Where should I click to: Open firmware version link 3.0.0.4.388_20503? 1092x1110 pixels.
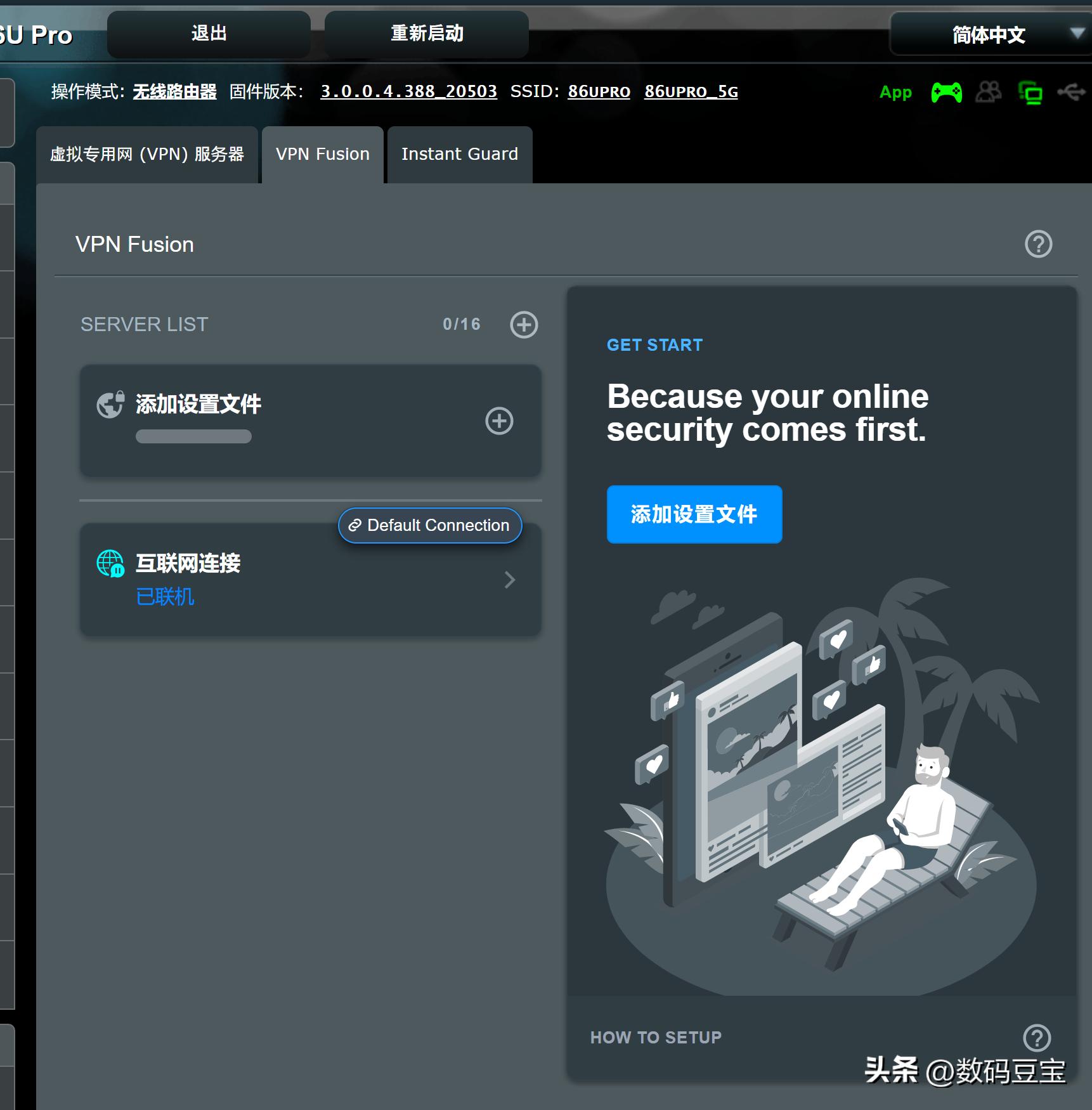tap(408, 91)
